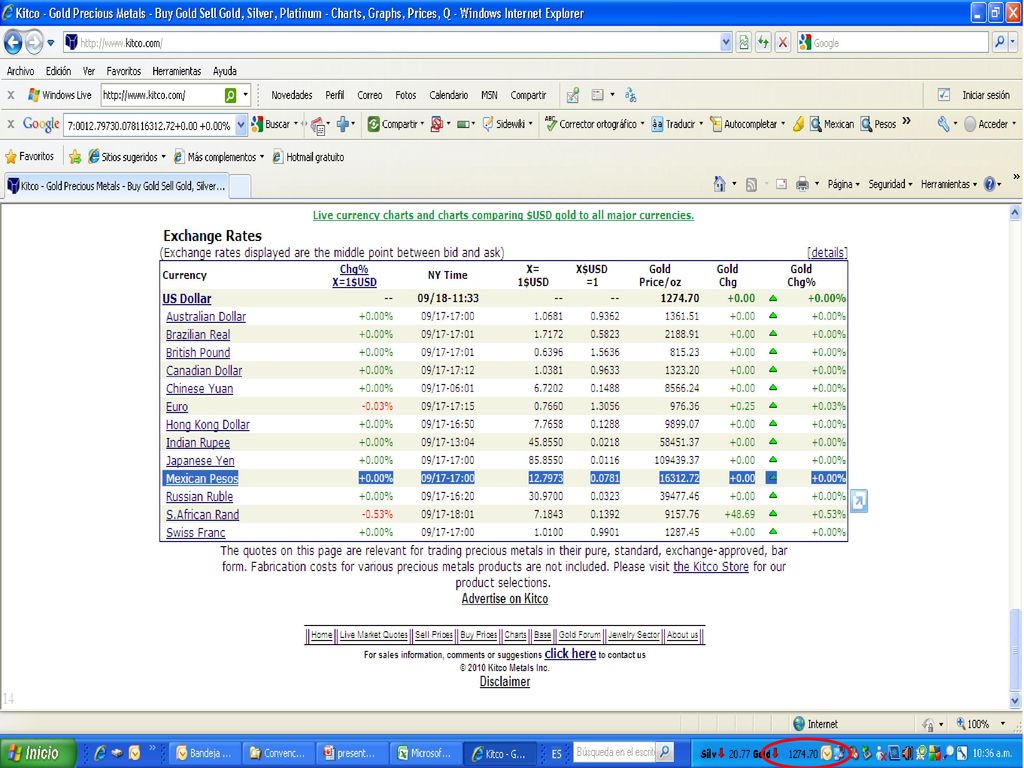Viewport: 1024px width, 768px height.
Task: Open the Ayuda menu
Action: (225, 71)
